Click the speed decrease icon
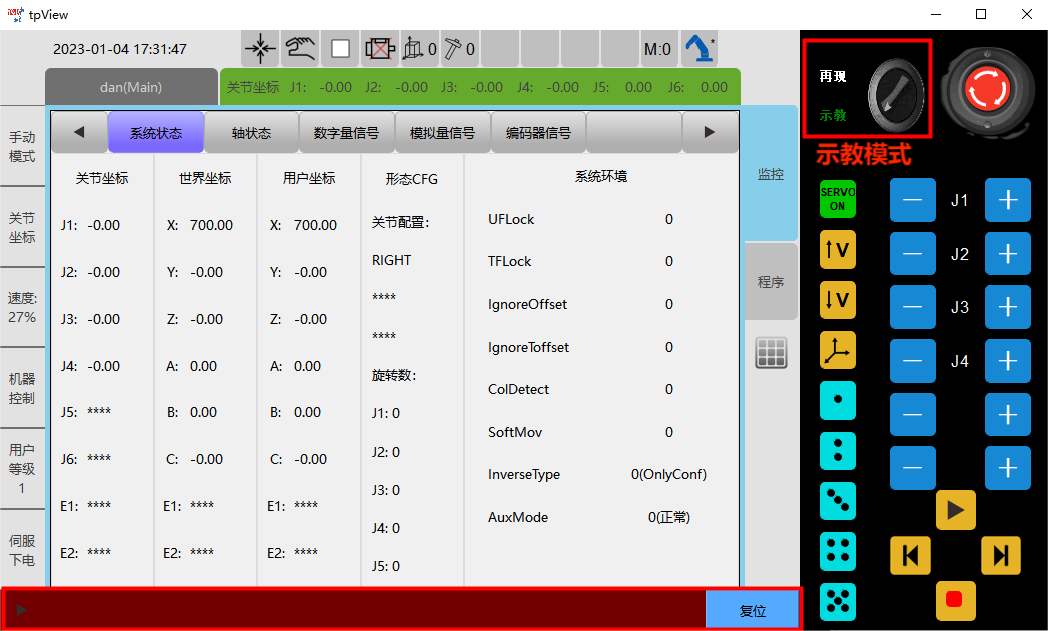1048x631 pixels. tap(837, 301)
